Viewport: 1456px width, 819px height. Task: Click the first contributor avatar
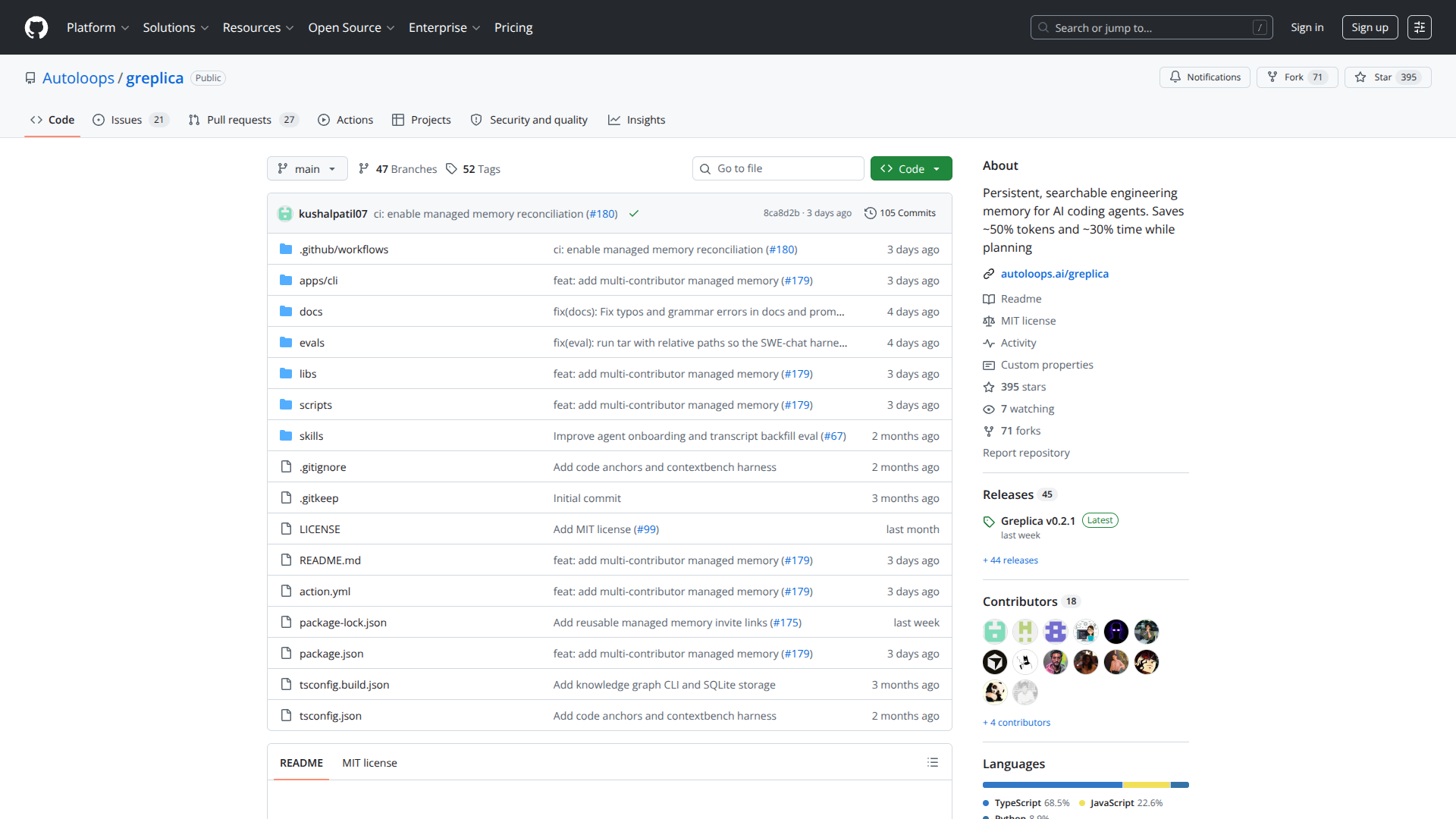click(x=995, y=632)
